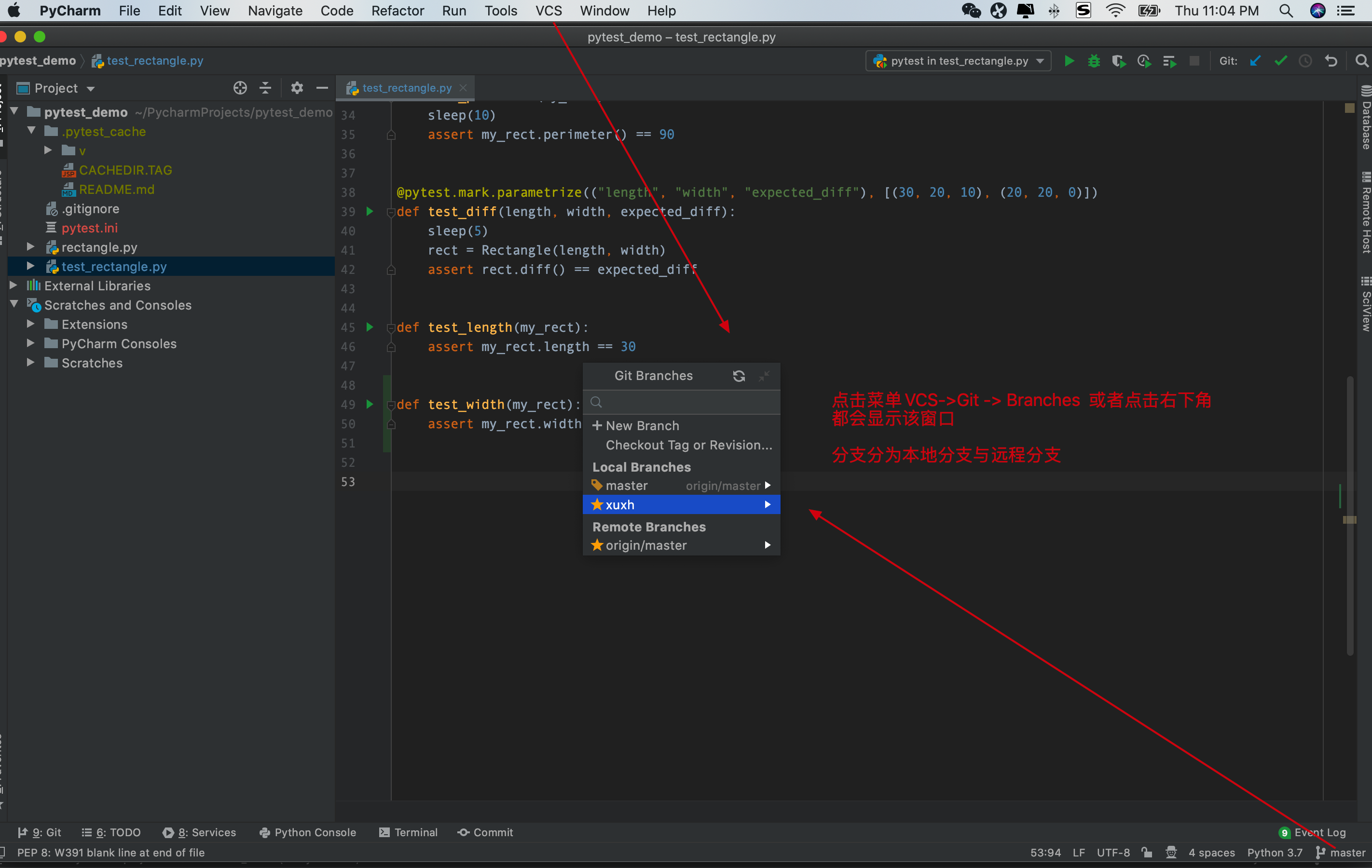Viewport: 1372px width, 868px height.
Task: Rollback changes with the undo arrow icon
Action: pyautogui.click(x=1331, y=61)
